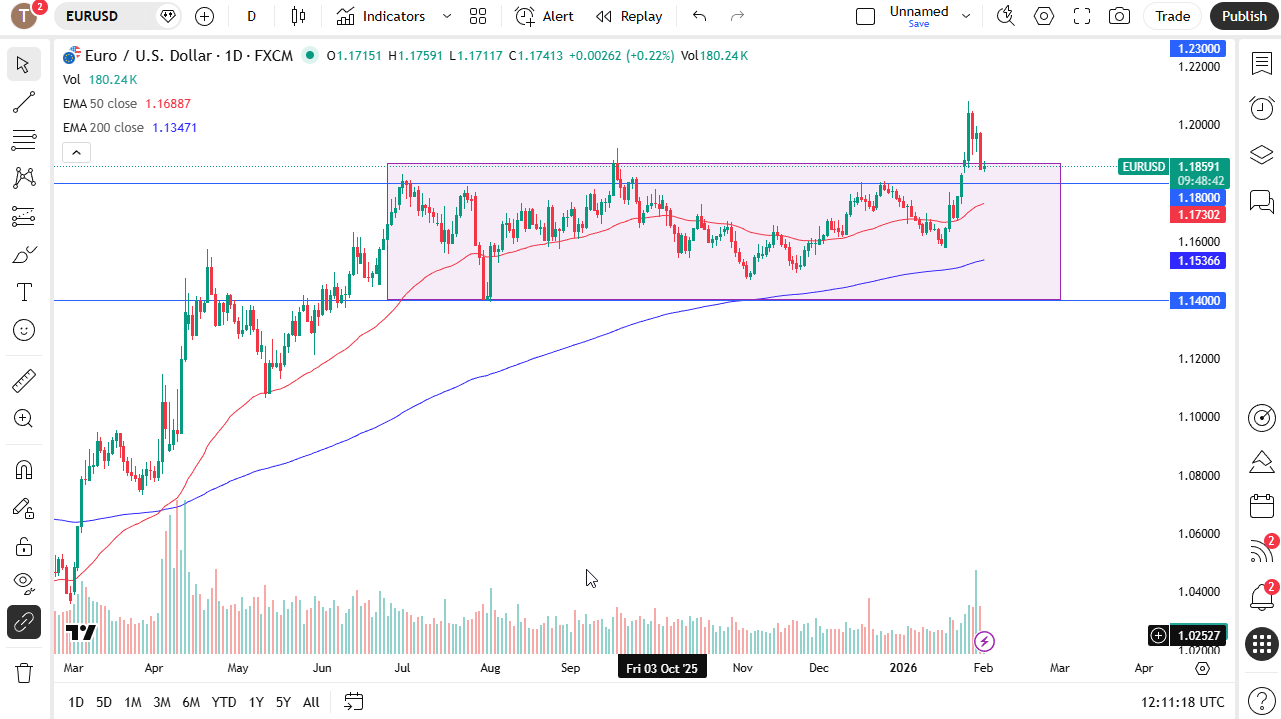Open the chart patterns tool
1281x719 pixels.
click(24, 178)
